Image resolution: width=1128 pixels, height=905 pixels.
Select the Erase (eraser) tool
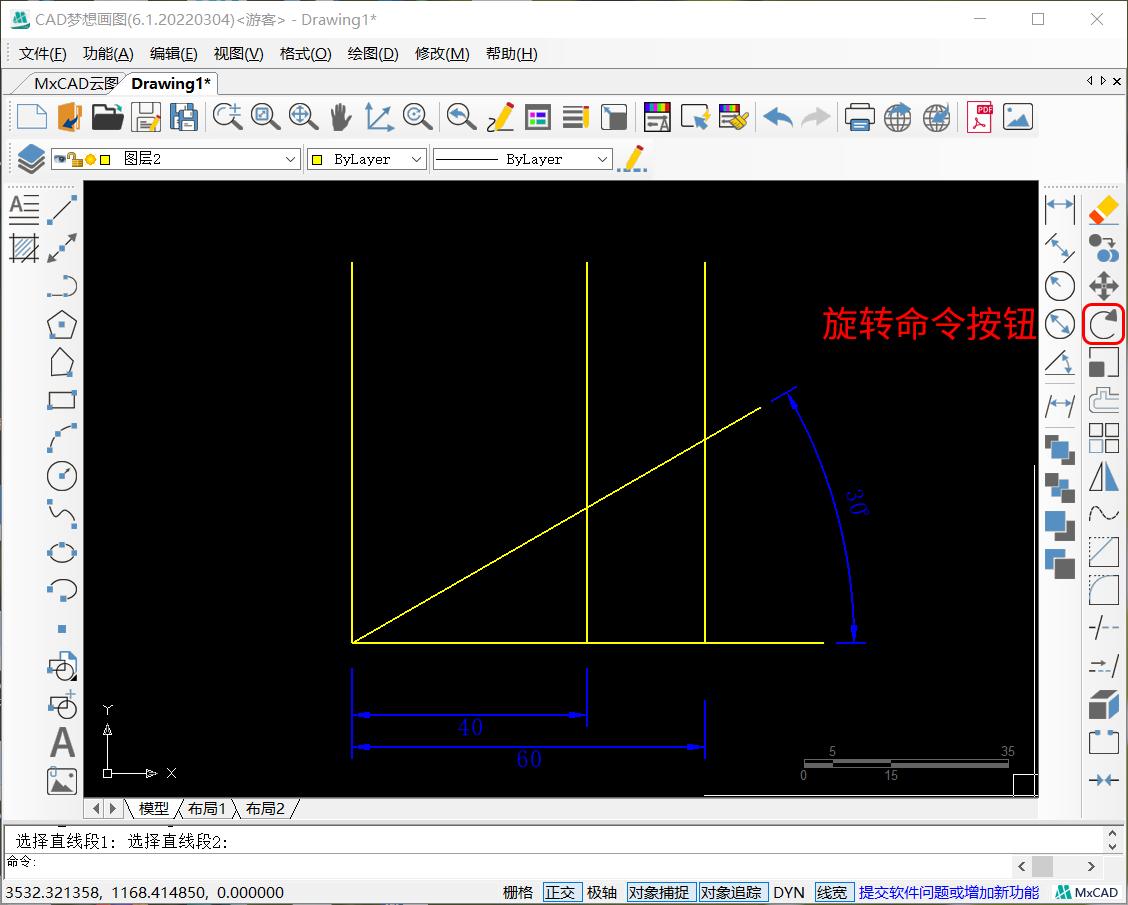pos(1103,209)
